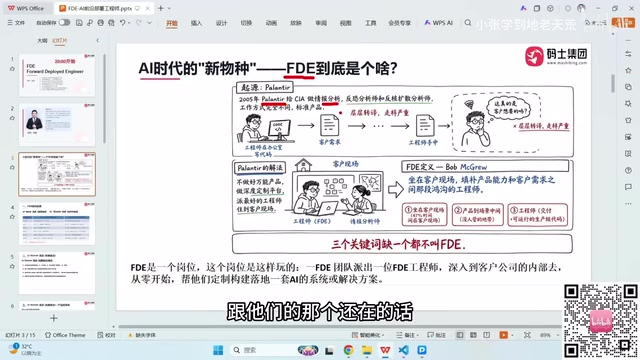Viewport: 640px width, 360px height.
Task: Switch to reading view icon
Action: tap(487, 335)
